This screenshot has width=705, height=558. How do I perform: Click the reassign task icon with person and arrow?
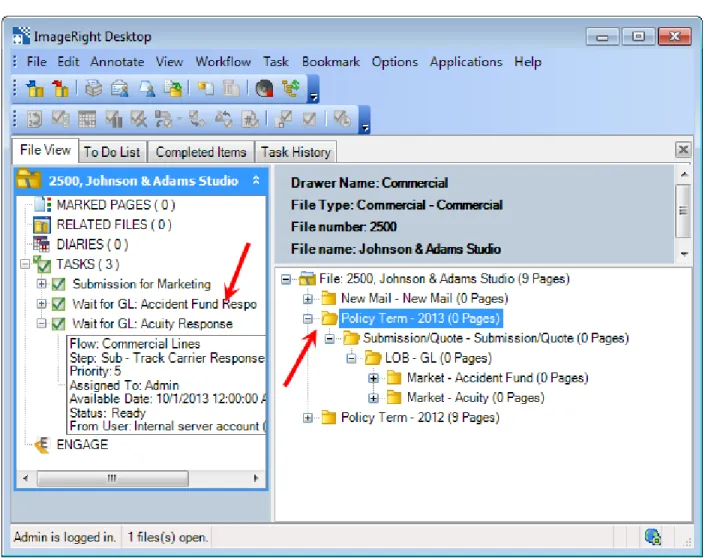(223, 120)
